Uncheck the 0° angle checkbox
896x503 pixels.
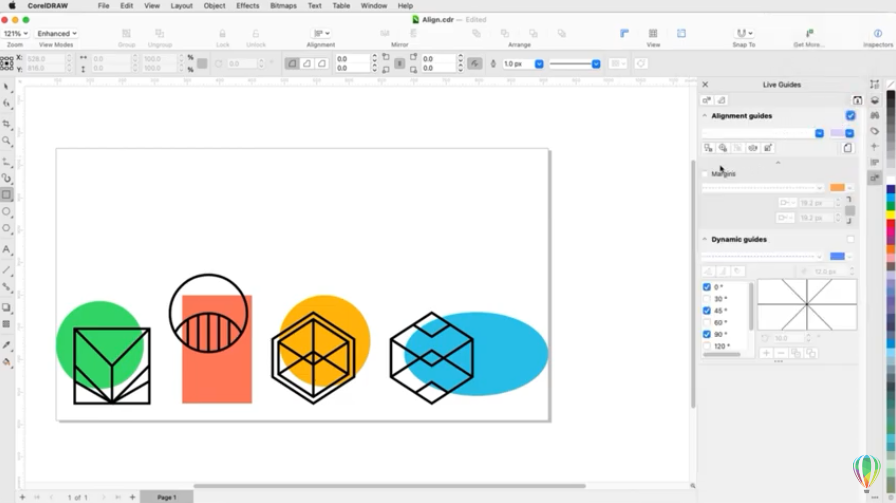[707, 287]
